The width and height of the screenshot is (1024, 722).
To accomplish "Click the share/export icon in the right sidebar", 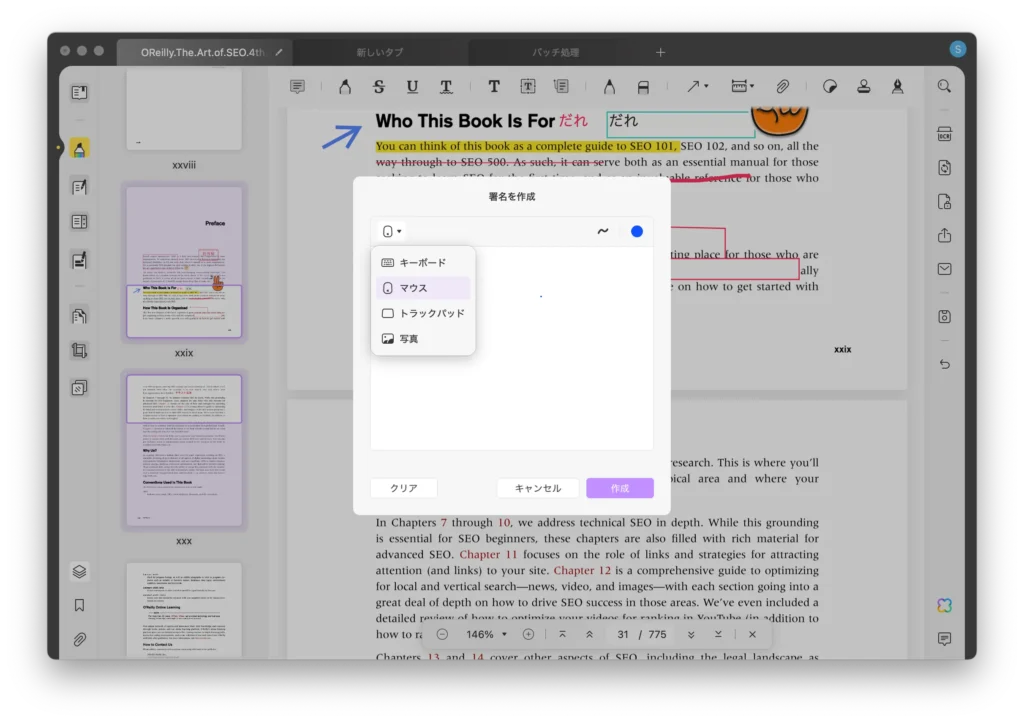I will [x=944, y=236].
